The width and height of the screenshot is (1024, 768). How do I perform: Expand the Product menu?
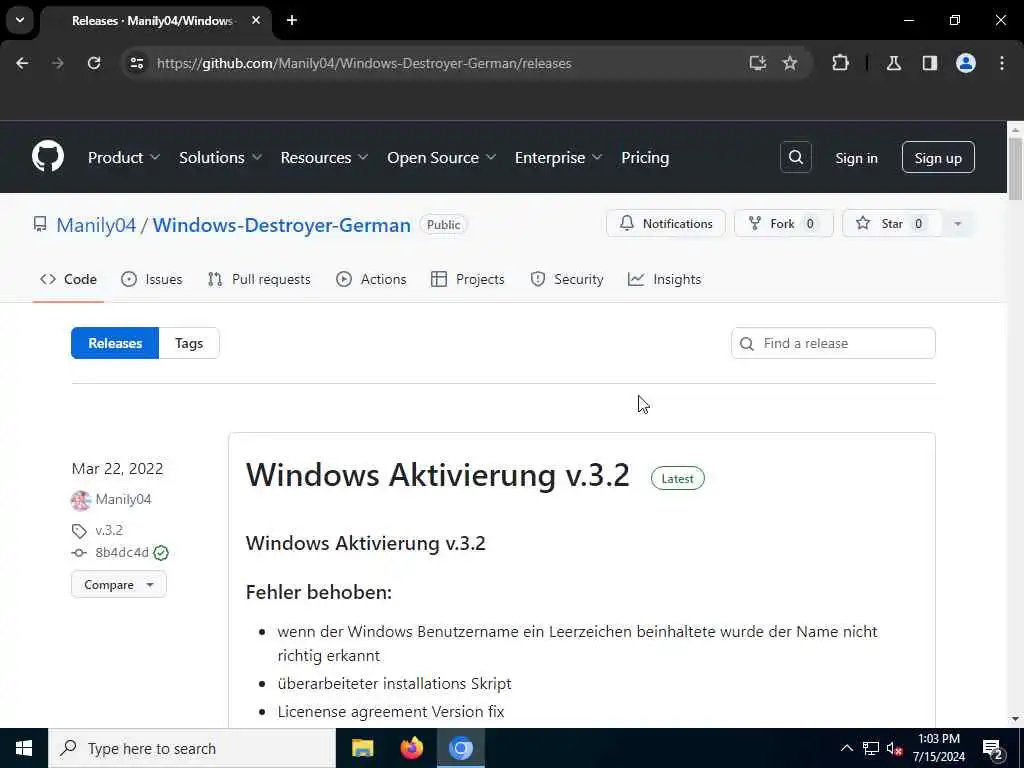pos(123,157)
